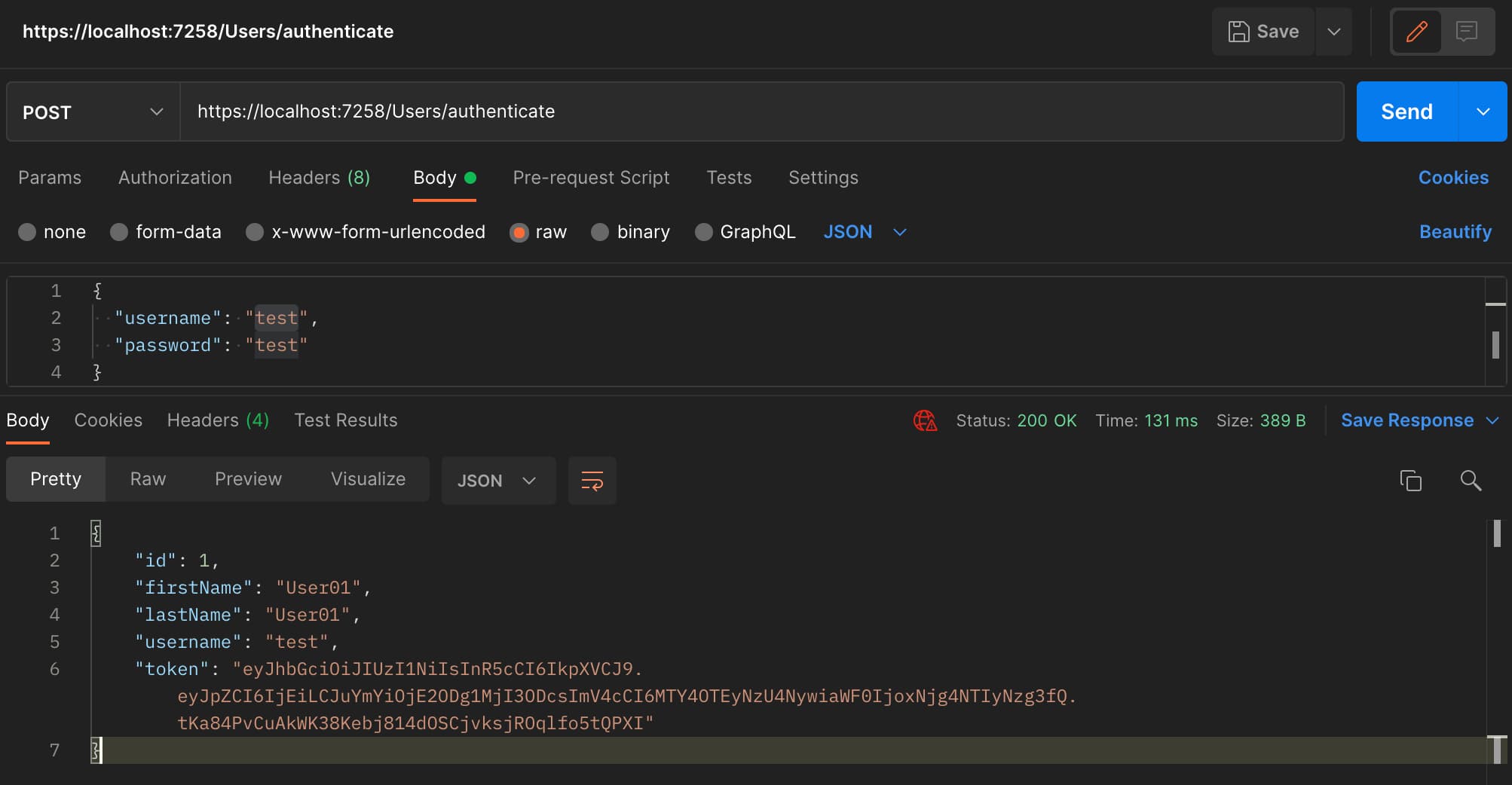Image resolution: width=1512 pixels, height=785 pixels.
Task: Click the Save Response dropdown
Action: tap(1420, 420)
